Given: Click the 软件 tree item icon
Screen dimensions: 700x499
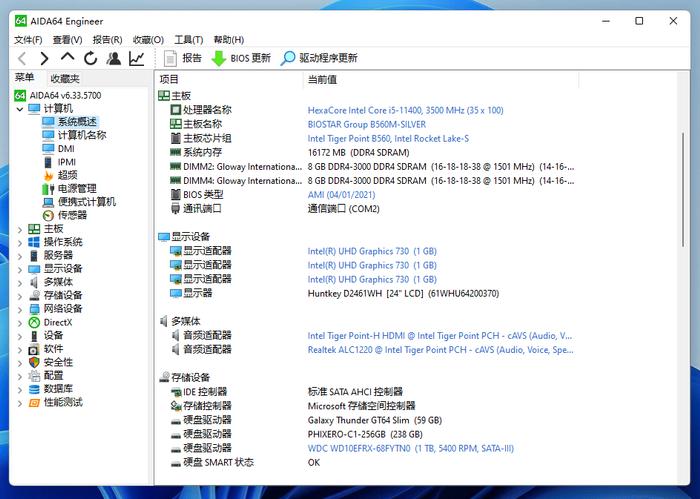Looking at the screenshot, I should pos(34,349).
